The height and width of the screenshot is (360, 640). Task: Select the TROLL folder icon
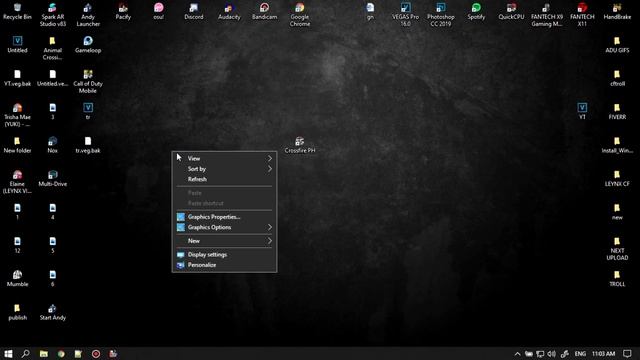coord(617,279)
